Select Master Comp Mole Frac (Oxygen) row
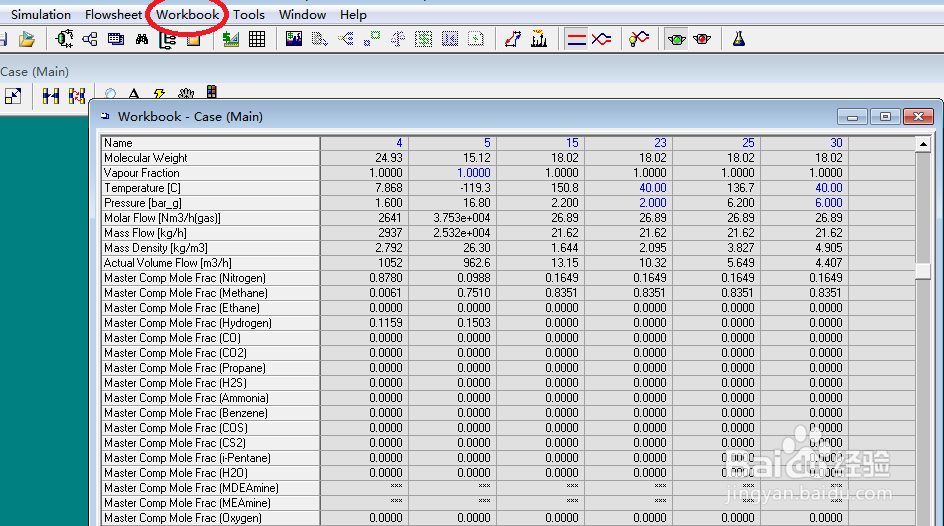This screenshot has width=944, height=526. click(210, 518)
